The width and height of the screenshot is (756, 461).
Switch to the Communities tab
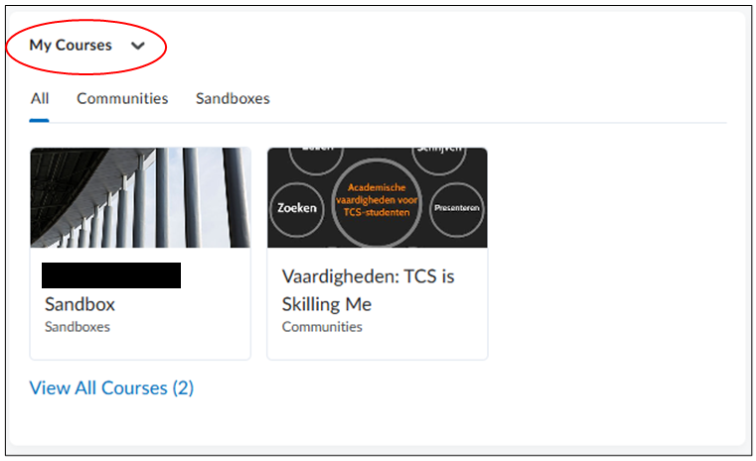point(122,98)
